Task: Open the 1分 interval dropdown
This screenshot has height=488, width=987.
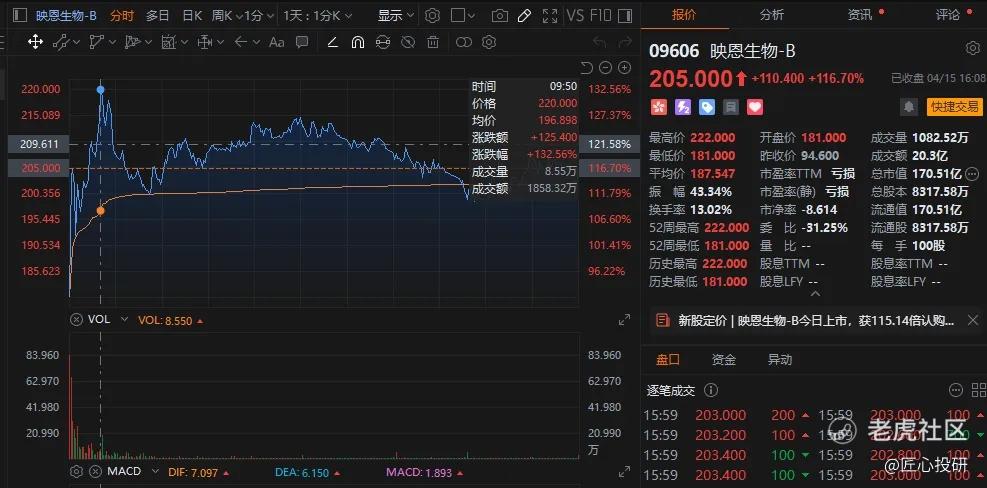Action: [x=259, y=16]
